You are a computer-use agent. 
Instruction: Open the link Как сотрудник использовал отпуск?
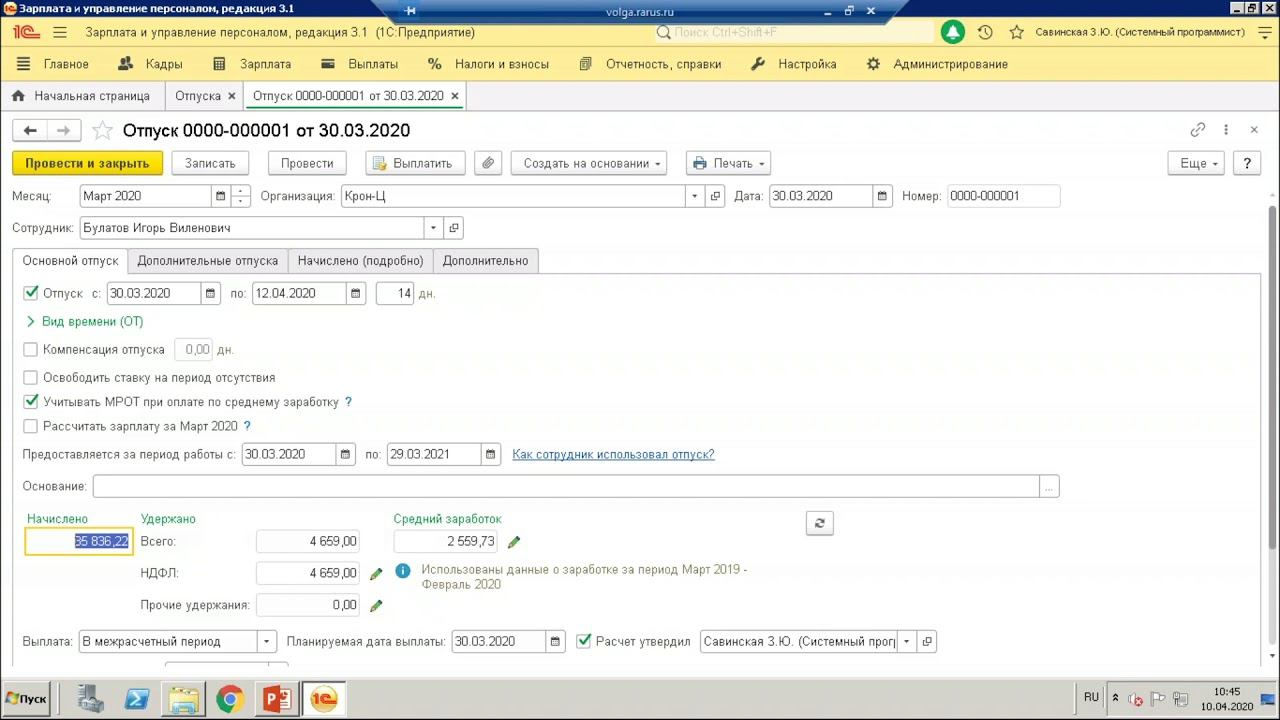[613, 454]
